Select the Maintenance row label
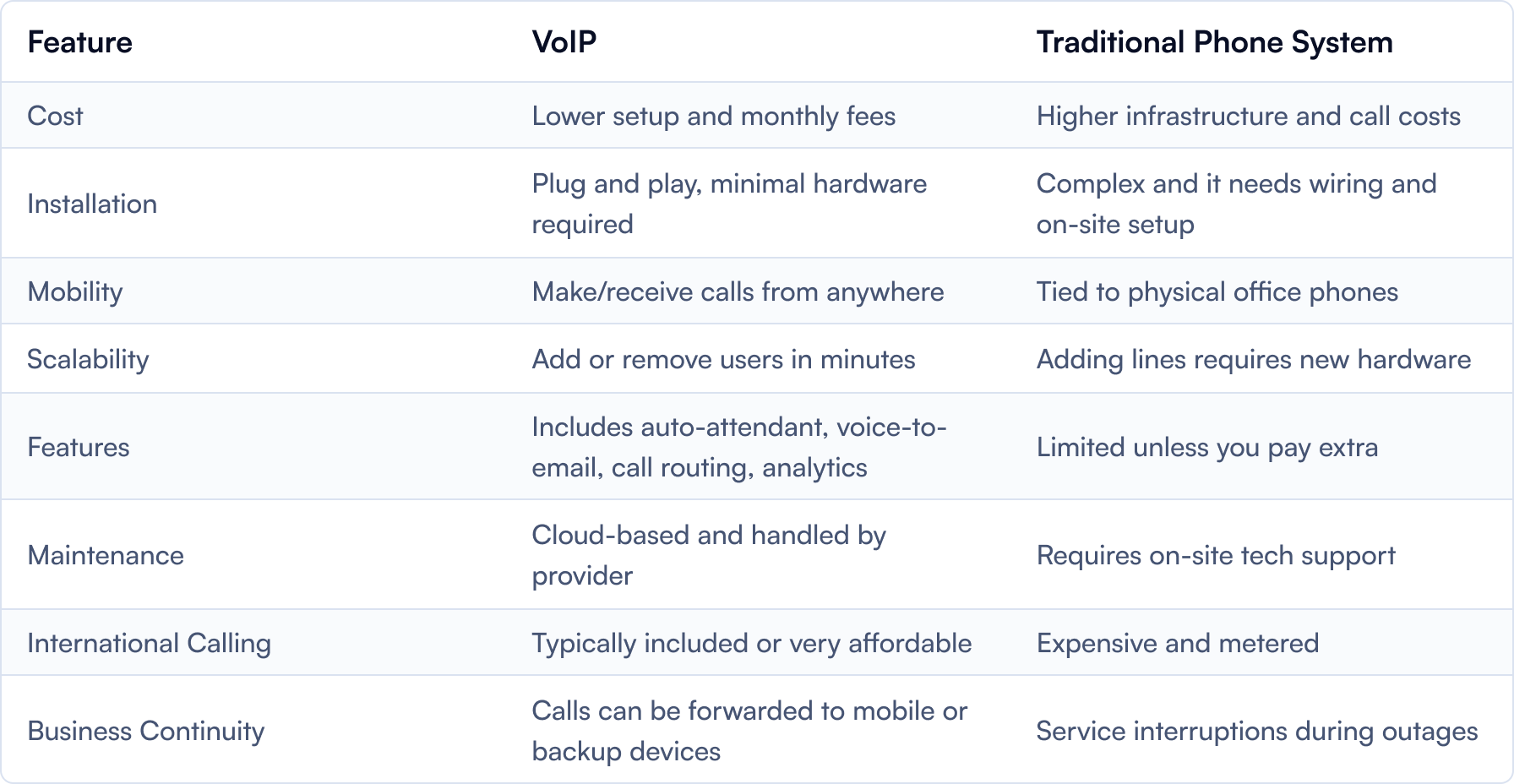This screenshot has height=784, width=1514. point(106,555)
